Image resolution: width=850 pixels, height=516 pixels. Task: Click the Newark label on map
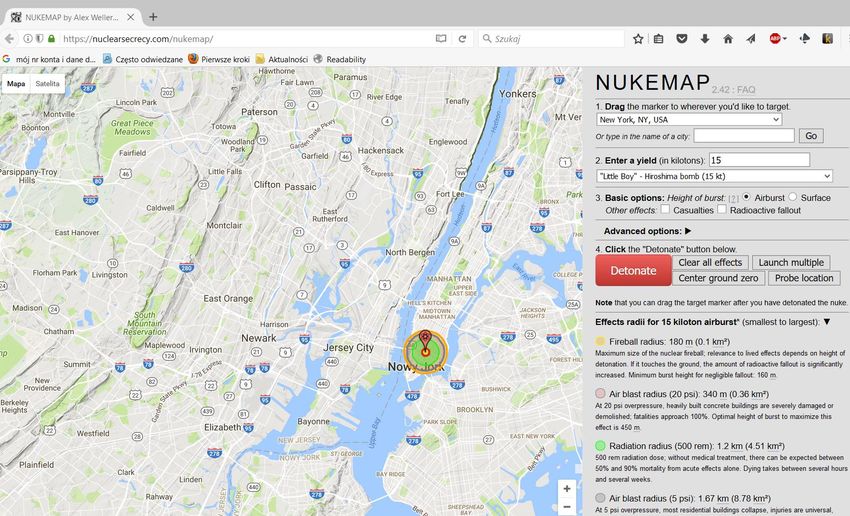click(x=259, y=338)
